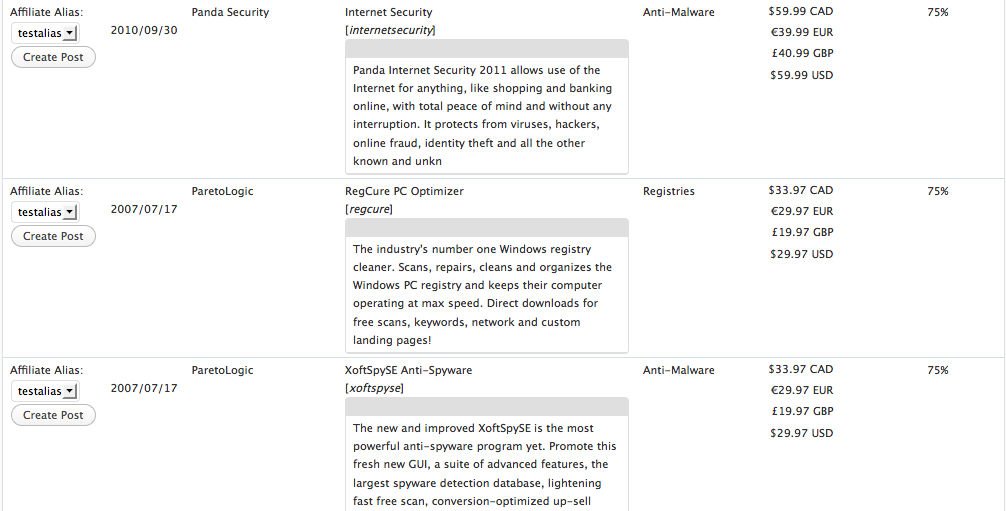Open testalias dropdown in RegCure row
Screen dimensions: 1006x511
pos(45,212)
